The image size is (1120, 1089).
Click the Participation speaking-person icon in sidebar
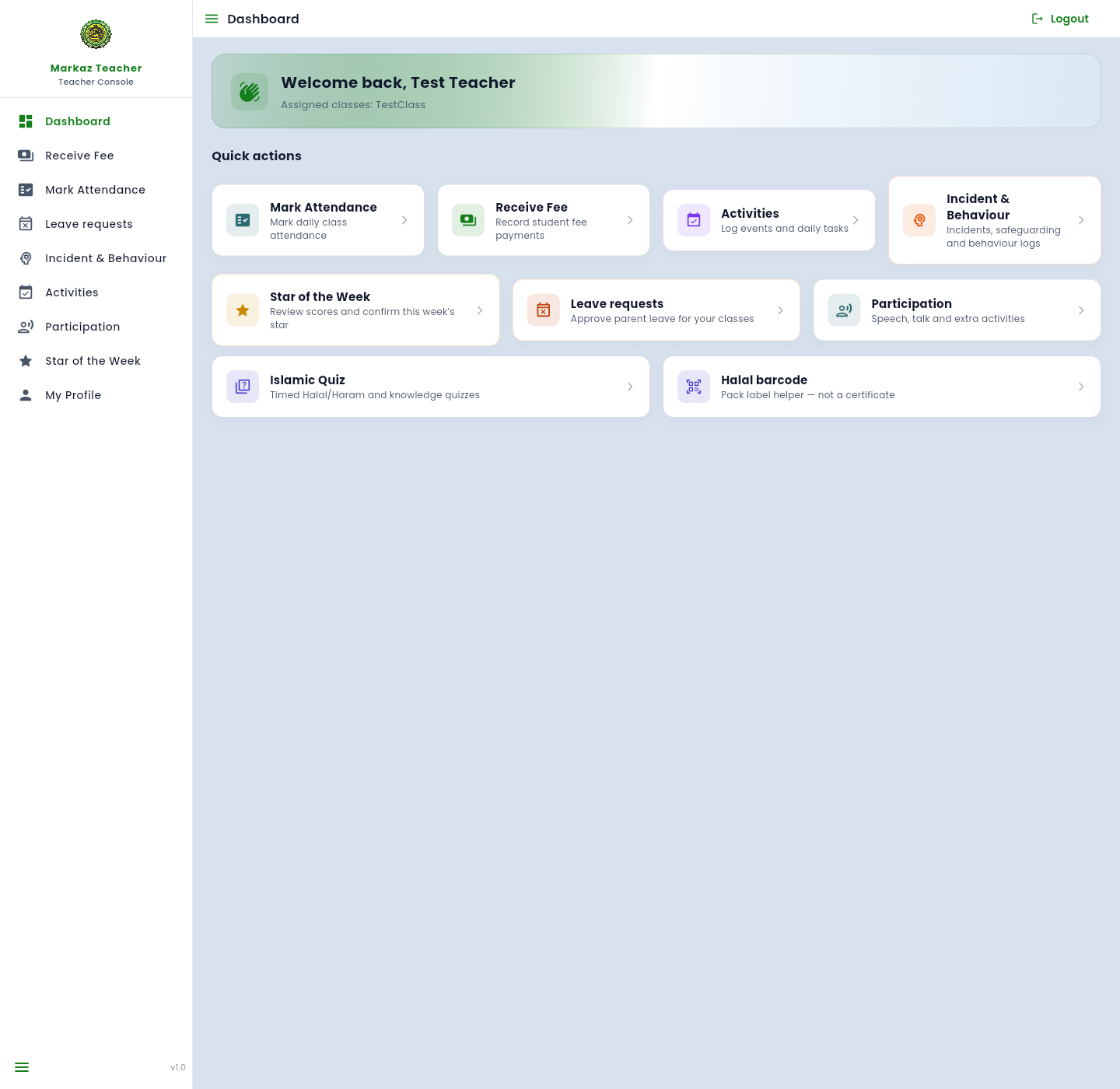coord(26,327)
